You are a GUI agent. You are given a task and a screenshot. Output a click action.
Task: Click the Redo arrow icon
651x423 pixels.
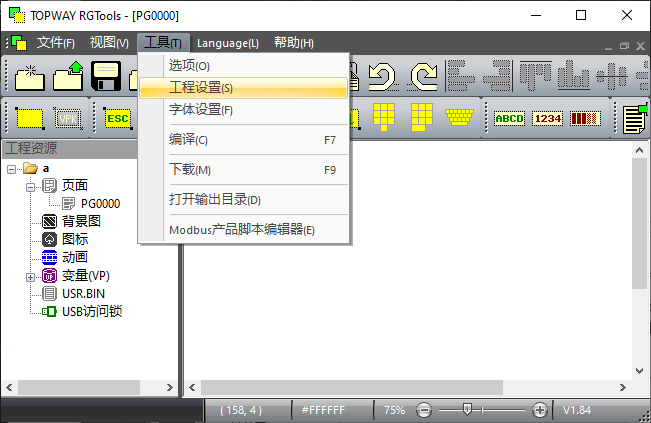coord(423,76)
